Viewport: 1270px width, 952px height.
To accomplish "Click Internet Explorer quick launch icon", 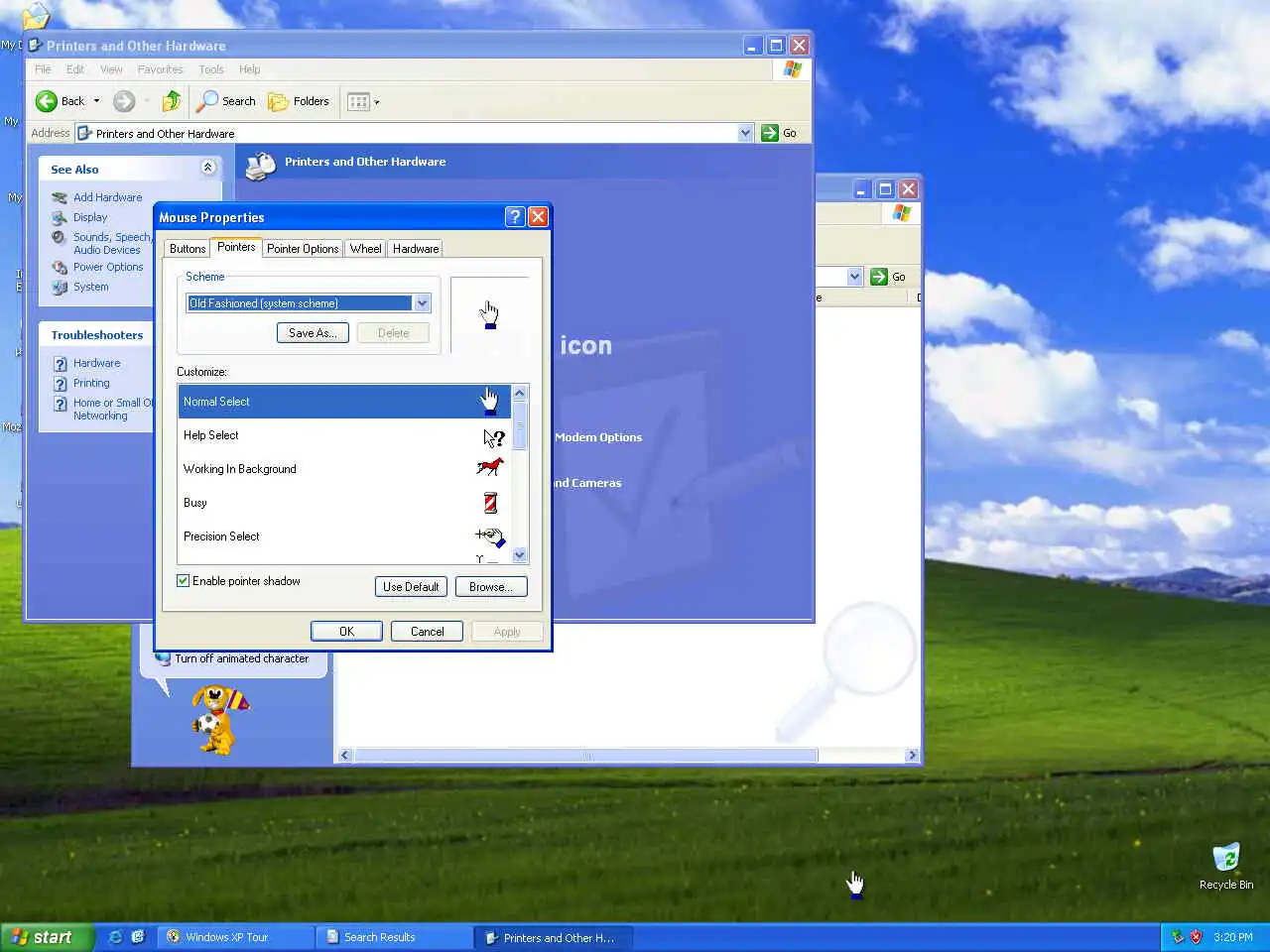I will pyautogui.click(x=116, y=937).
